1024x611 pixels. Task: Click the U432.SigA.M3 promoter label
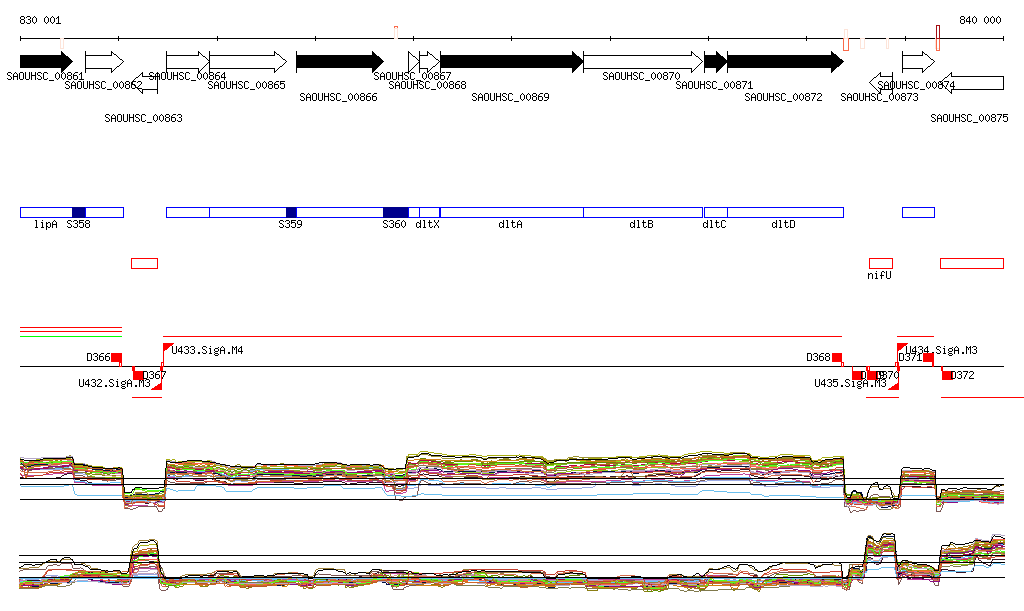pos(114,383)
